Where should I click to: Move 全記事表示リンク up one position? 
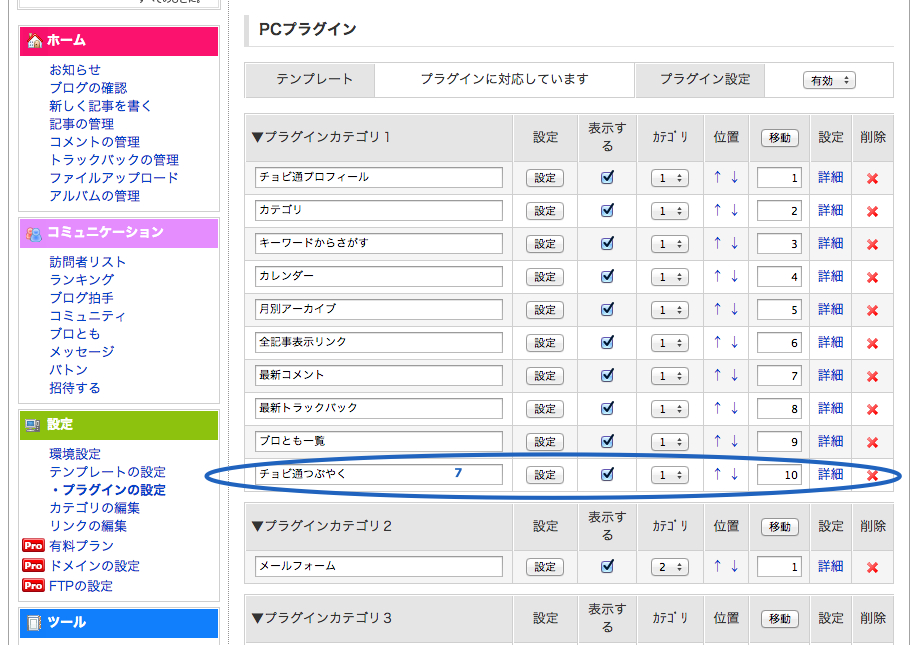point(717,342)
